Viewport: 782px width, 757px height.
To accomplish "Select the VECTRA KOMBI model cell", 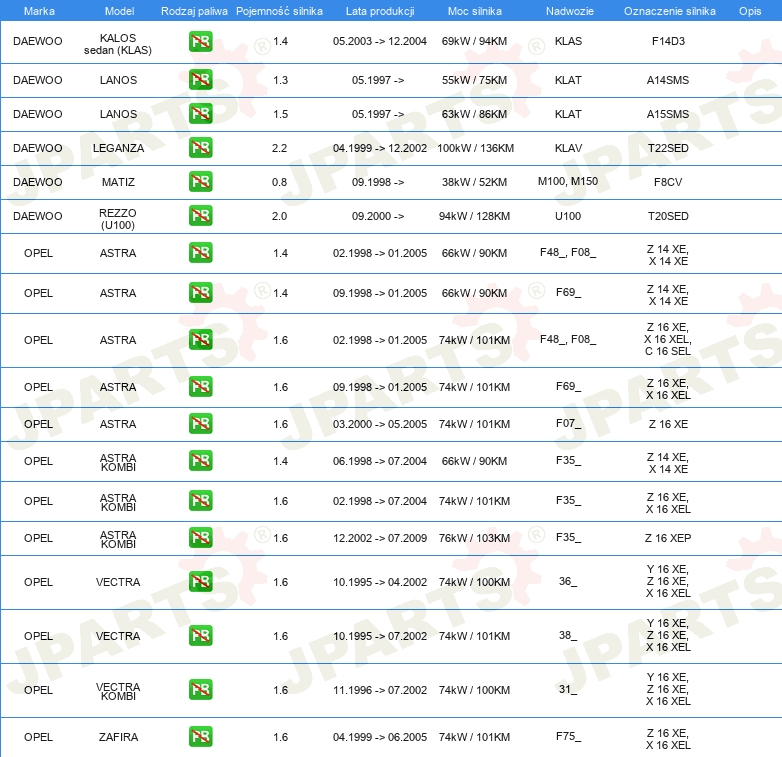I will coord(118,691).
